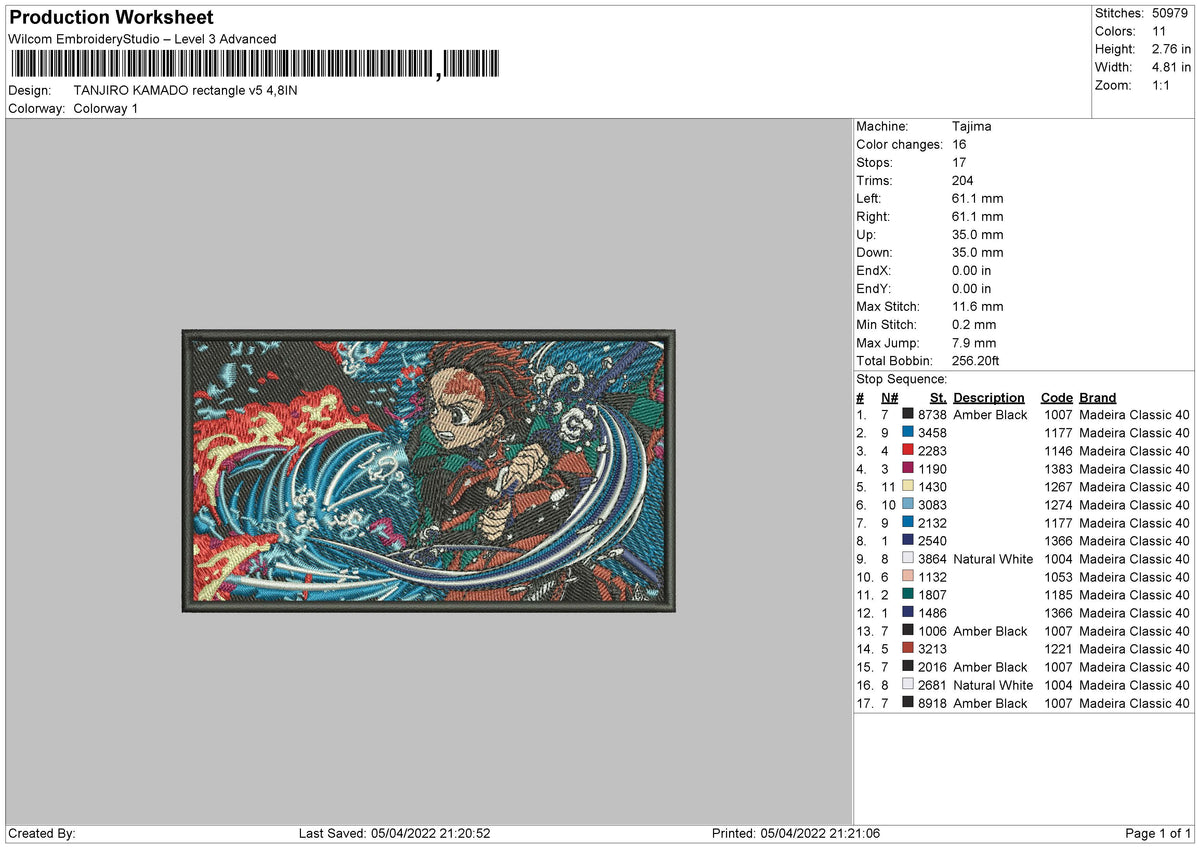Select the red 2283 thread swatch
The width and height of the screenshot is (1200, 848).
coord(907,451)
